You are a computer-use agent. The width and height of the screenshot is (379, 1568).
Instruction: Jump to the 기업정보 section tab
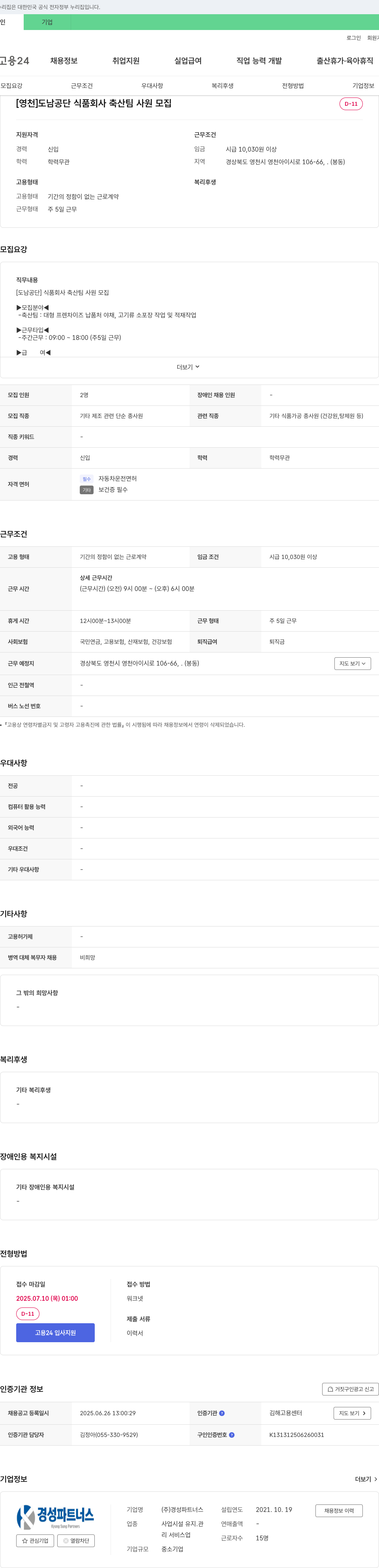point(363,86)
